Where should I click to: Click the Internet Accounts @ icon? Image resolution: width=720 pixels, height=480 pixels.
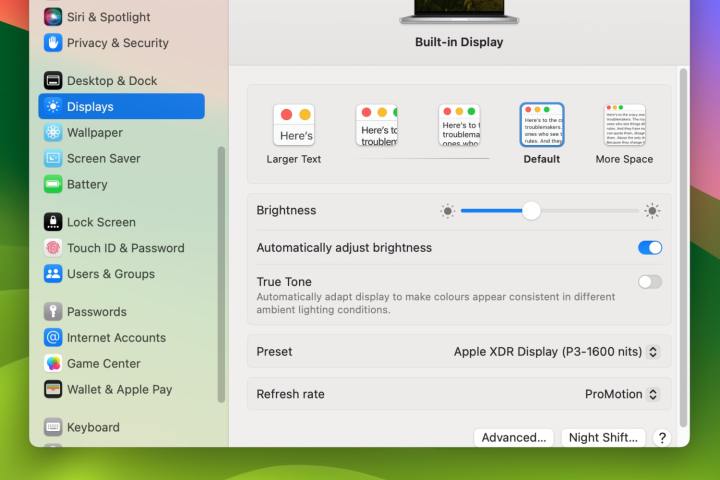[53, 338]
